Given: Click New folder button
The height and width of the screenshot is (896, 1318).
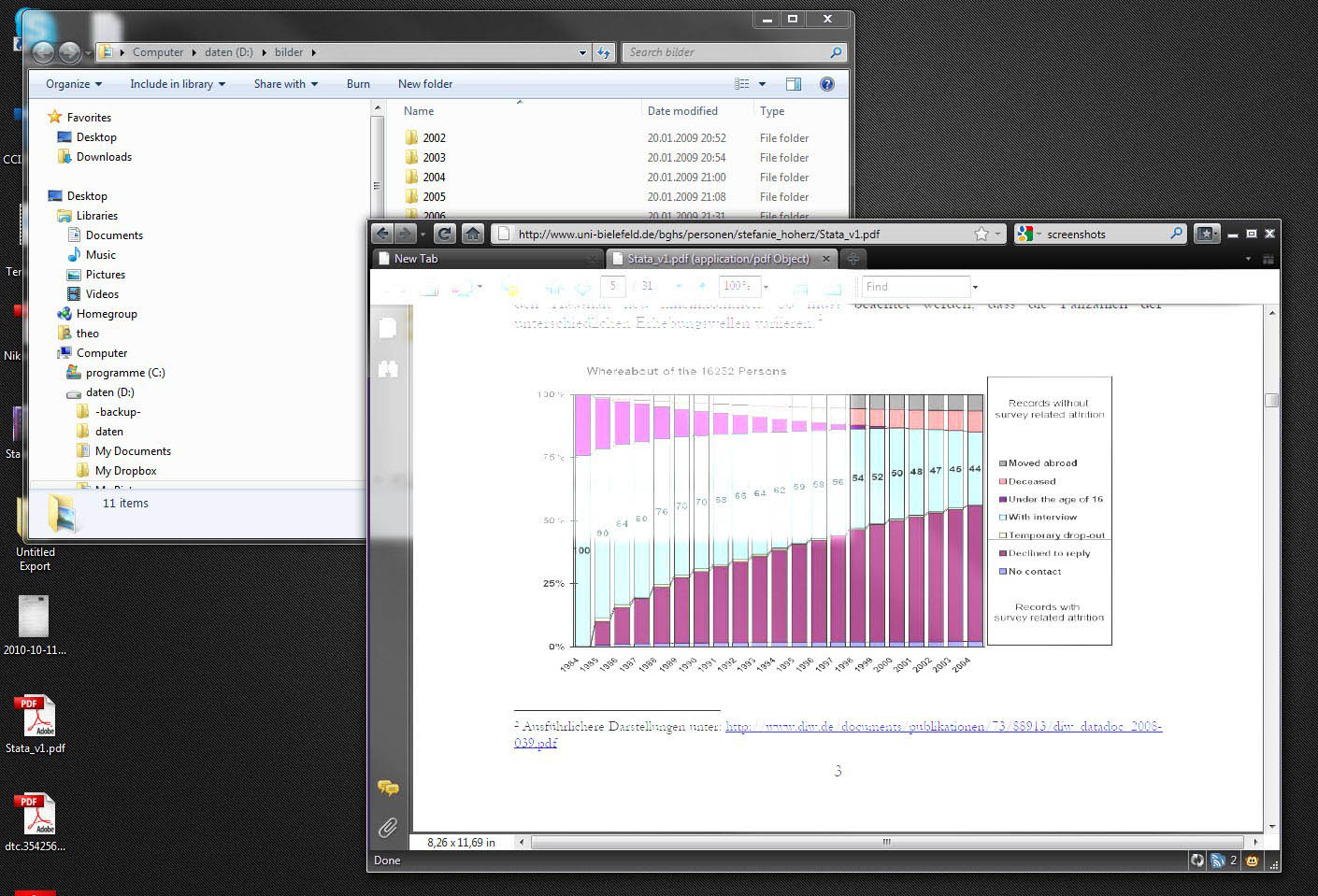Looking at the screenshot, I should tap(425, 84).
